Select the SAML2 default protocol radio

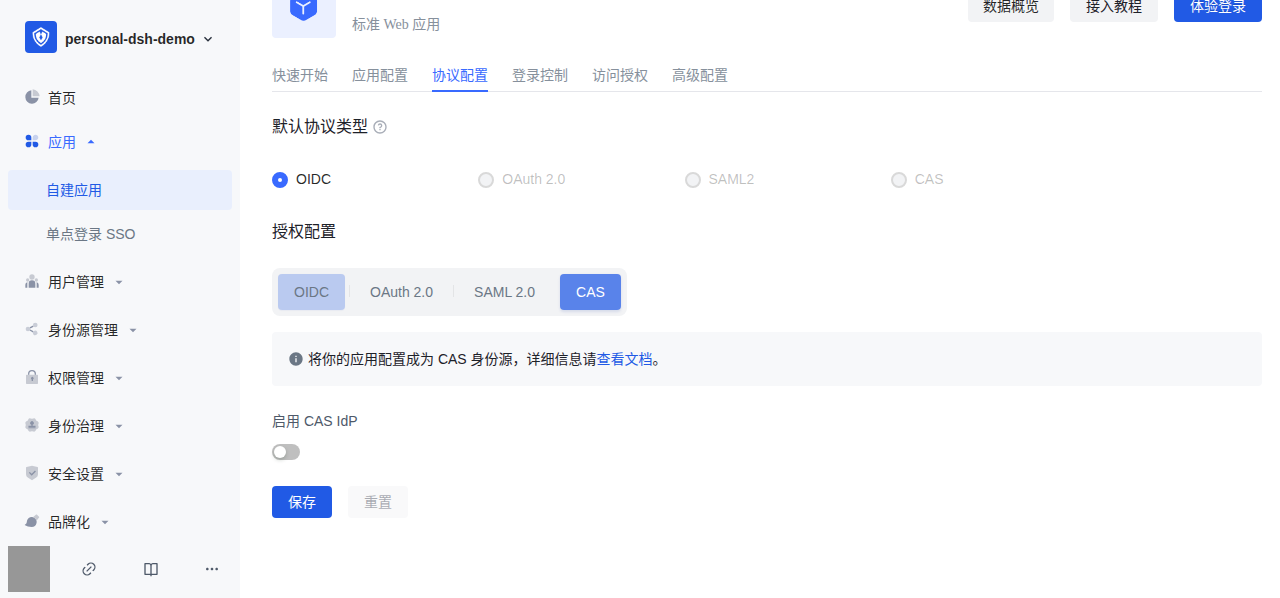pyautogui.click(x=693, y=180)
